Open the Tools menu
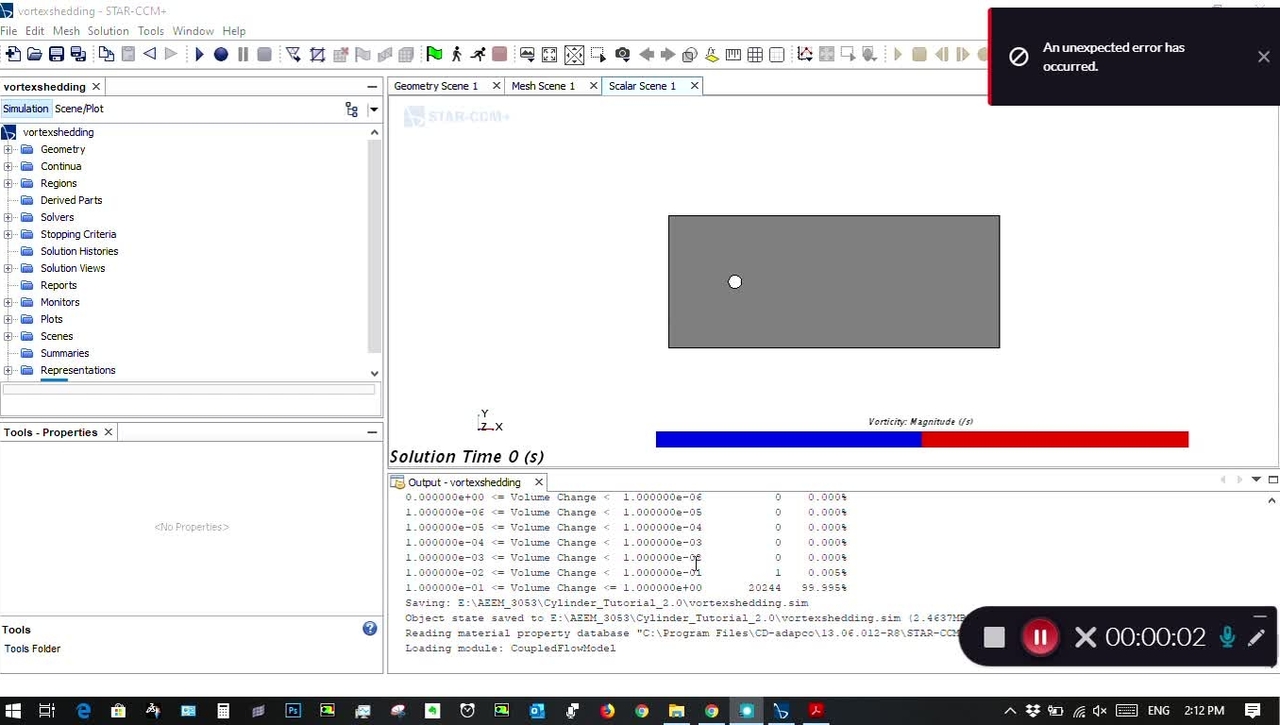This screenshot has width=1280, height=725. tap(151, 31)
